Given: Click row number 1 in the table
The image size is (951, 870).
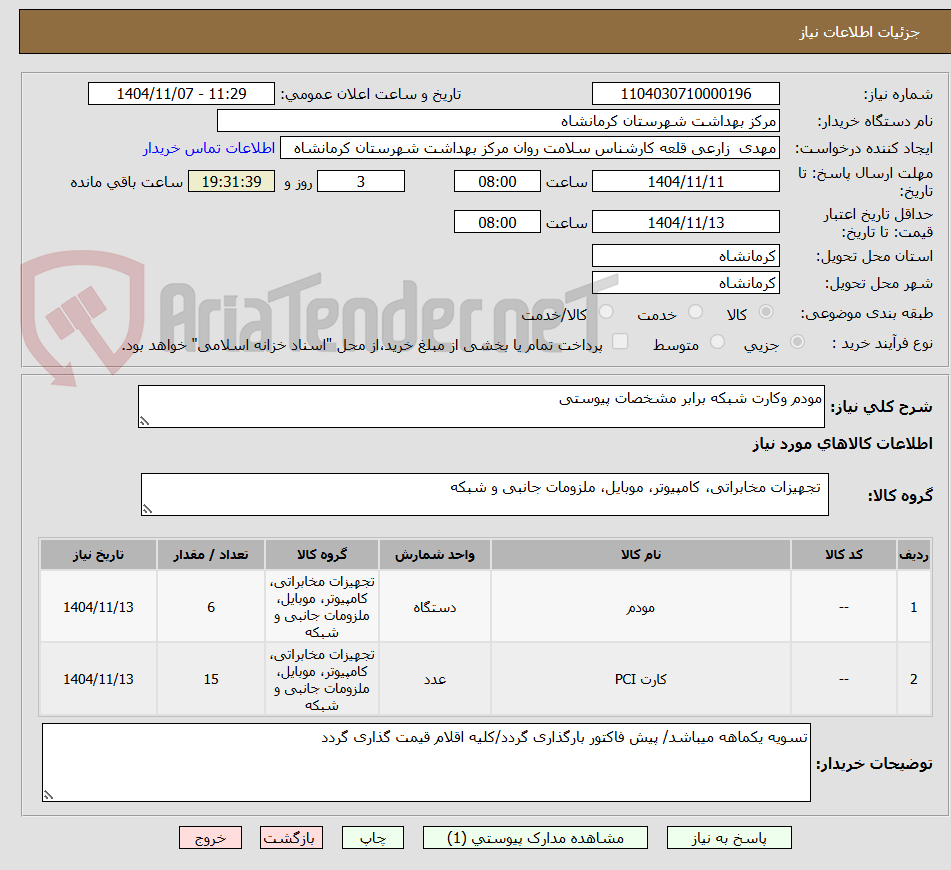Looking at the screenshot, I should click(x=914, y=607).
